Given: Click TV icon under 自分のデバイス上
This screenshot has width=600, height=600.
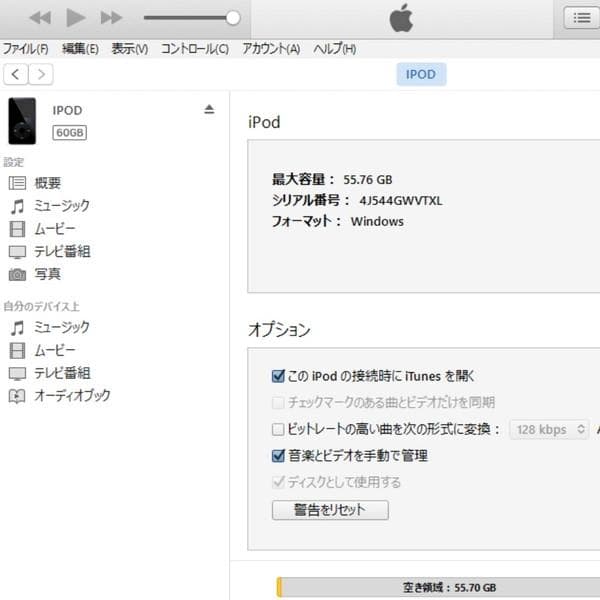Looking at the screenshot, I should coord(17,373).
